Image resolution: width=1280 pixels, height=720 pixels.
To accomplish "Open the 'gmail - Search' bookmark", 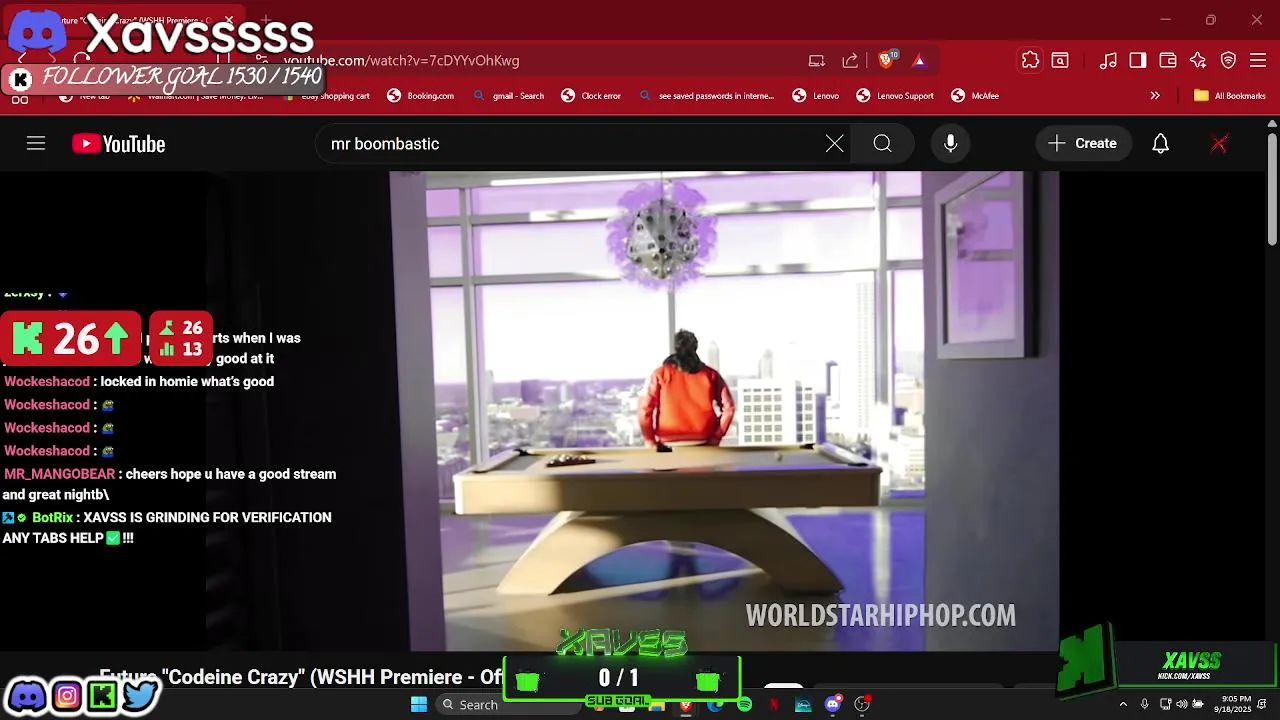I will (509, 96).
